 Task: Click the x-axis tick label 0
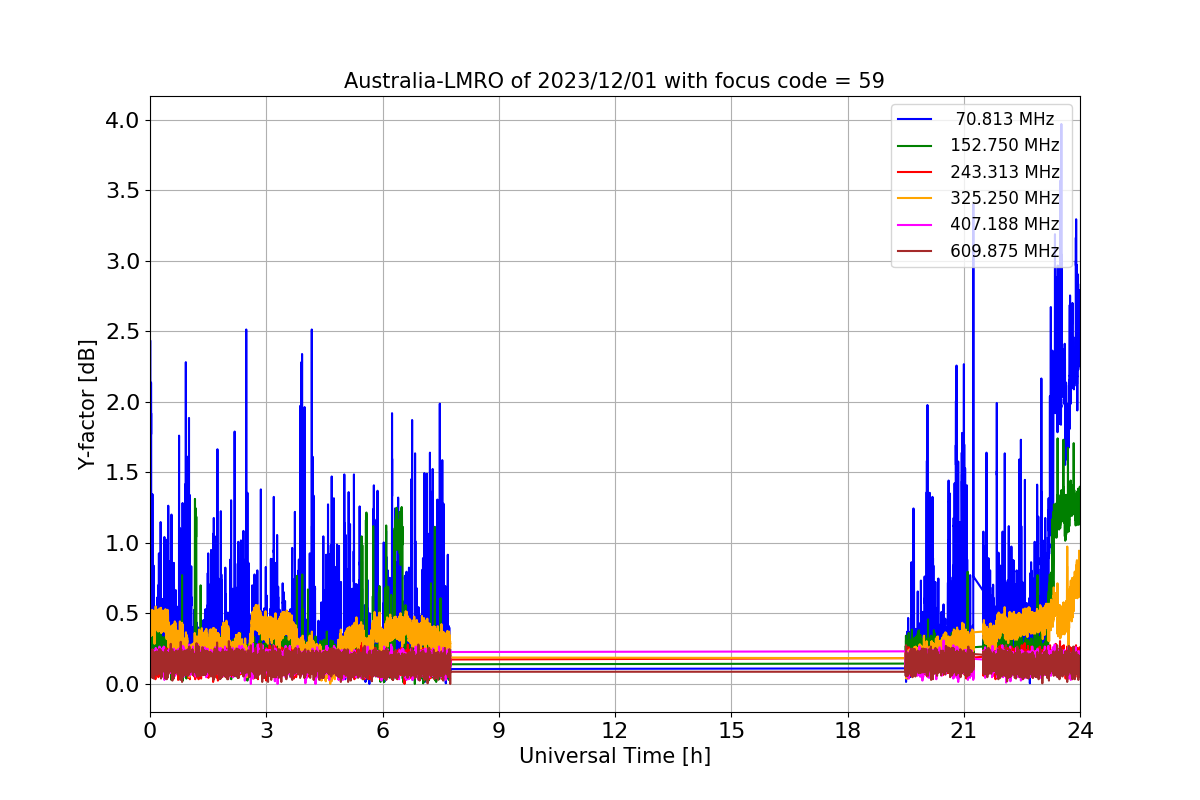(150, 731)
